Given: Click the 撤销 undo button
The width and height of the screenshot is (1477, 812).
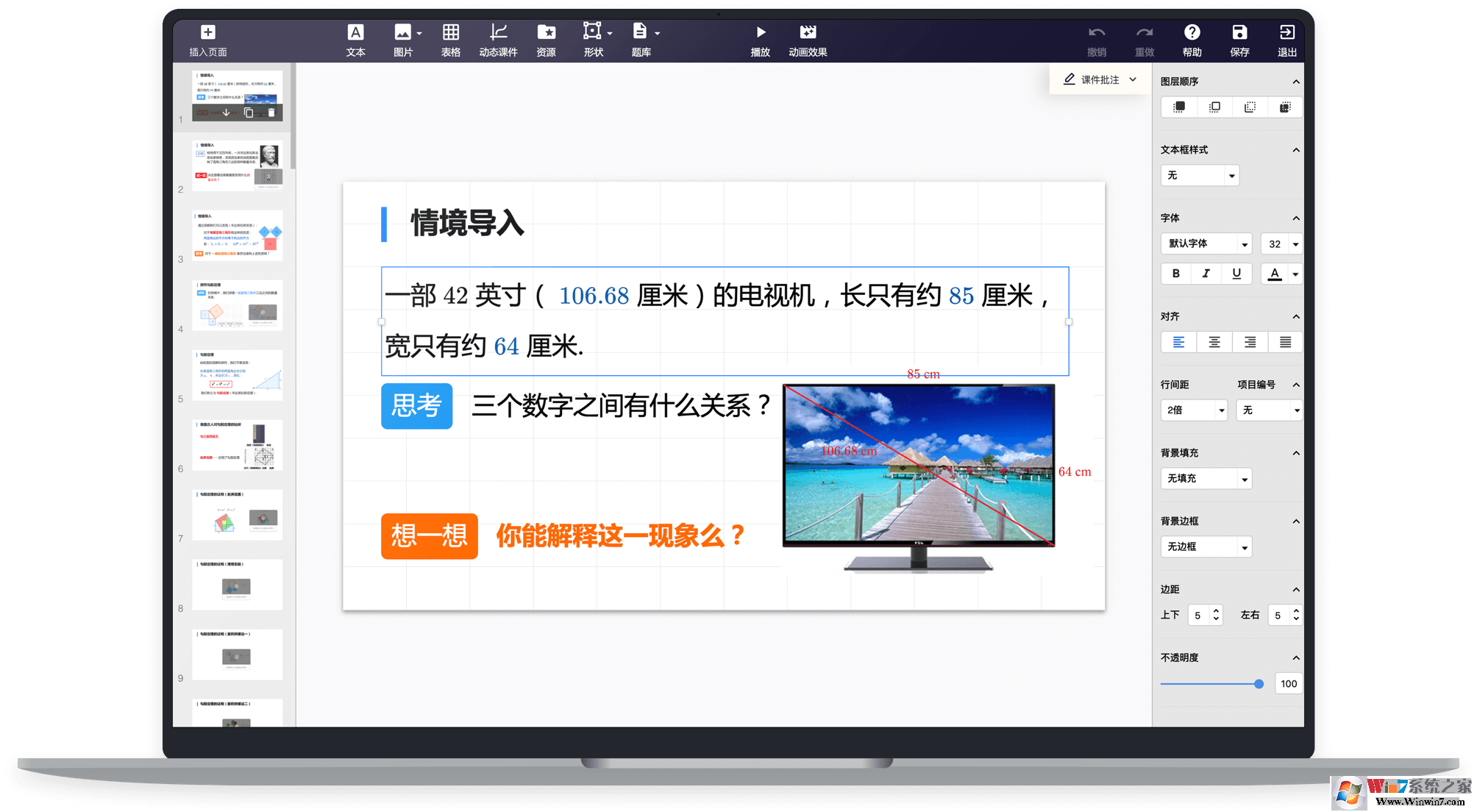Looking at the screenshot, I should pos(1097,32).
